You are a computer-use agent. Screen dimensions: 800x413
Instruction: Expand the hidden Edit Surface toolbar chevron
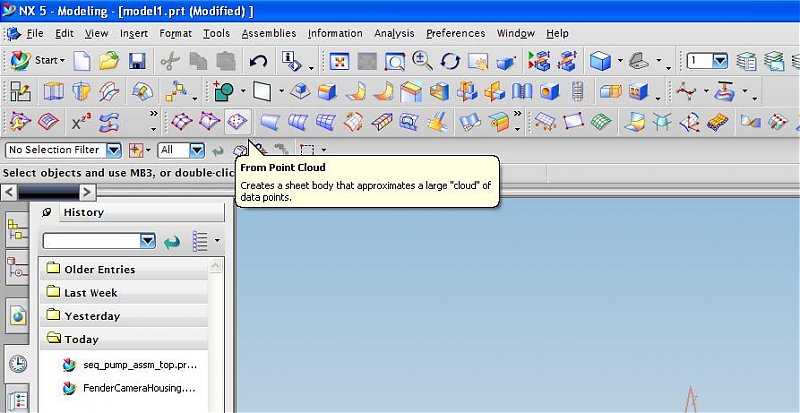153,116
